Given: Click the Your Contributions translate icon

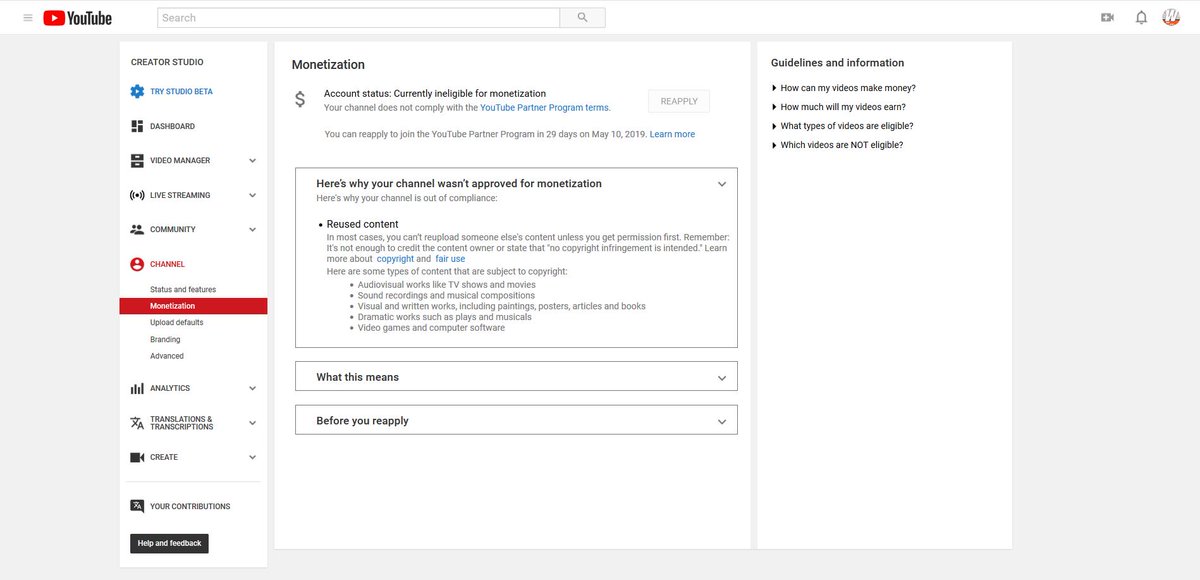Looking at the screenshot, I should click(137, 506).
